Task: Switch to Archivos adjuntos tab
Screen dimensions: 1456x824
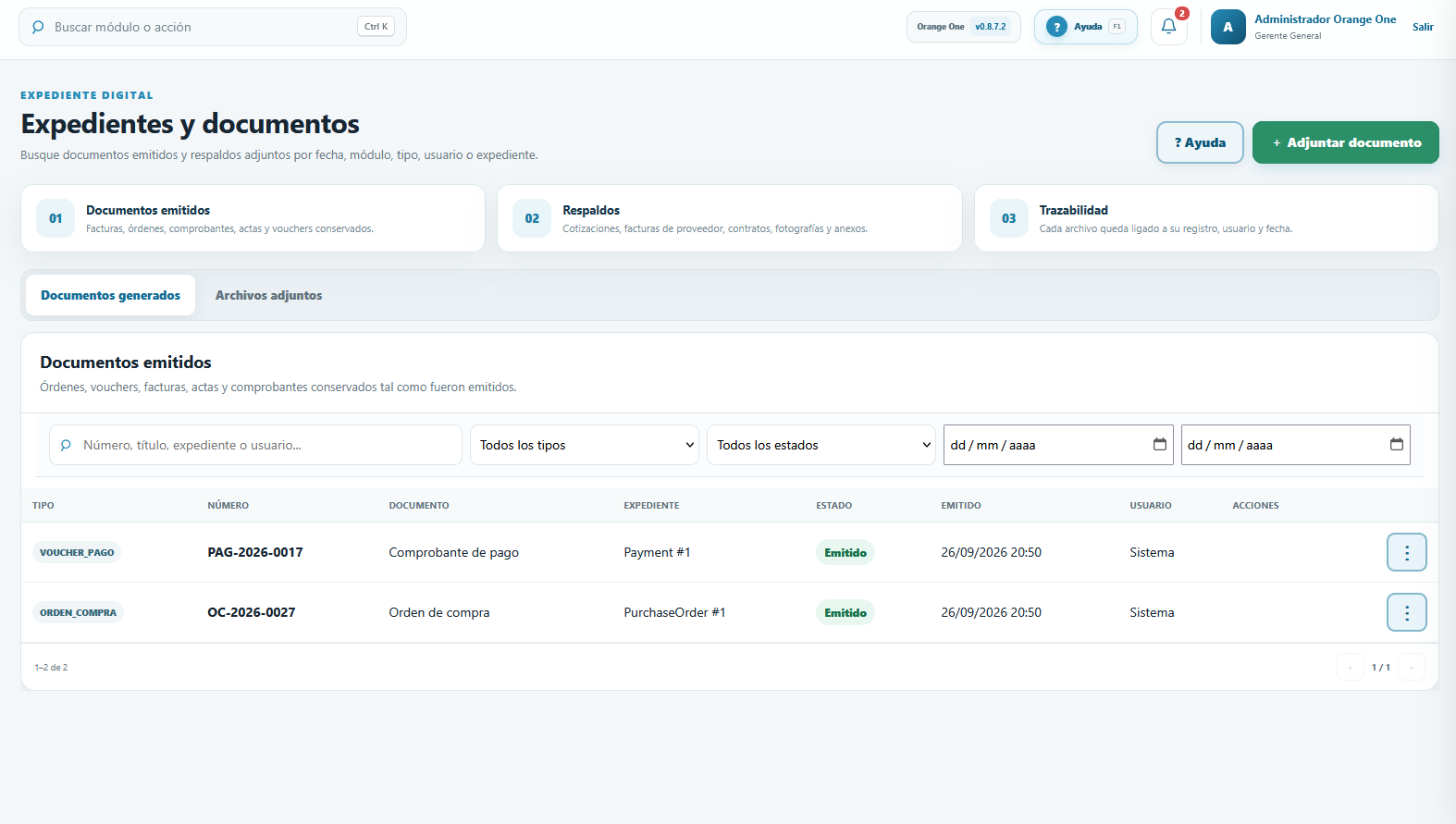Action: (x=269, y=295)
